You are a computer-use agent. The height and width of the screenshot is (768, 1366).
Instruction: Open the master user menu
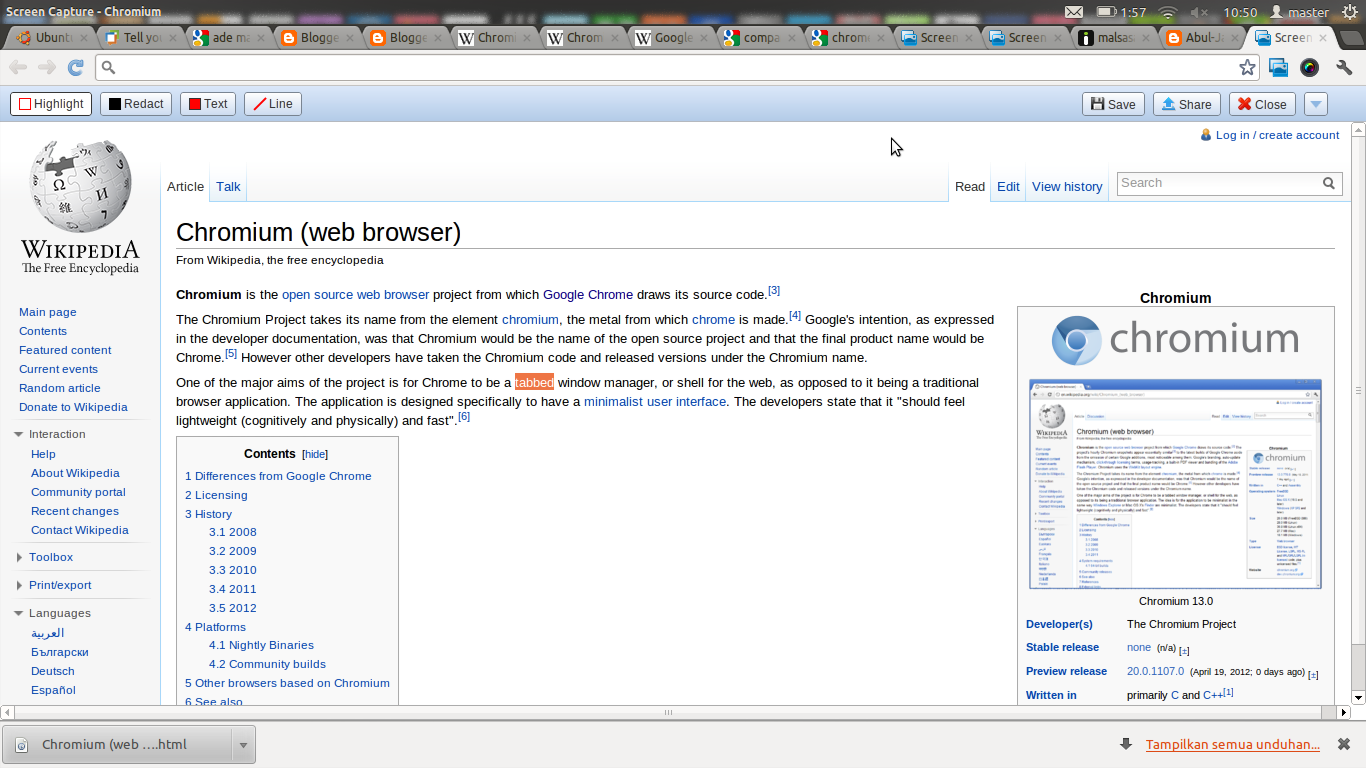(x=1299, y=12)
